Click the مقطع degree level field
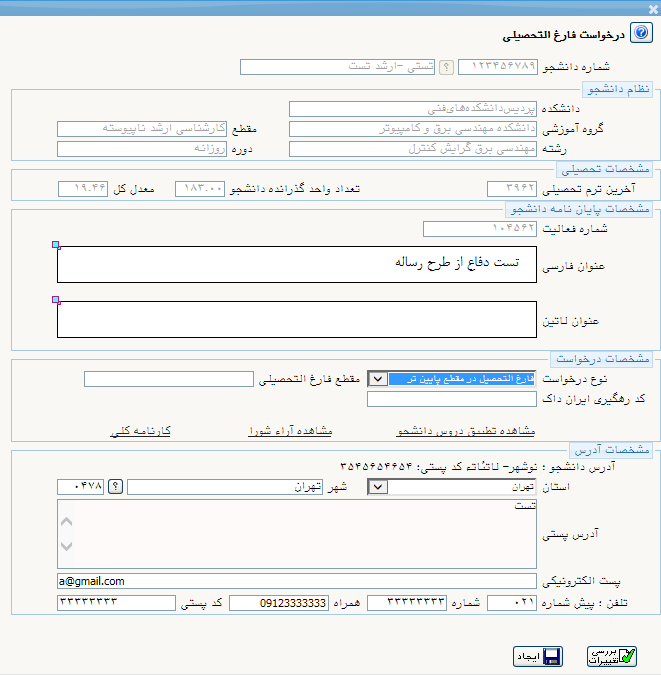Screen dimensions: 661x675 (x=142, y=129)
